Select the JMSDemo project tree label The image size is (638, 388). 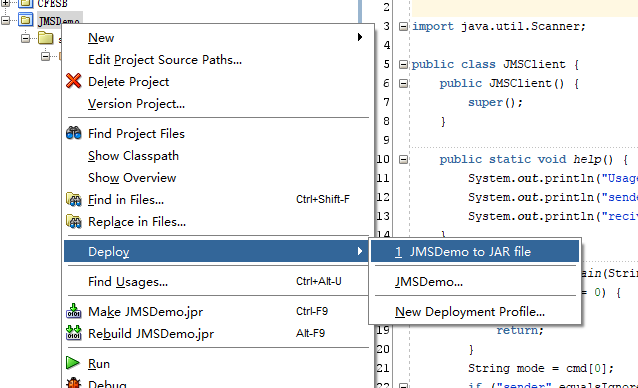pyautogui.click(x=59, y=20)
